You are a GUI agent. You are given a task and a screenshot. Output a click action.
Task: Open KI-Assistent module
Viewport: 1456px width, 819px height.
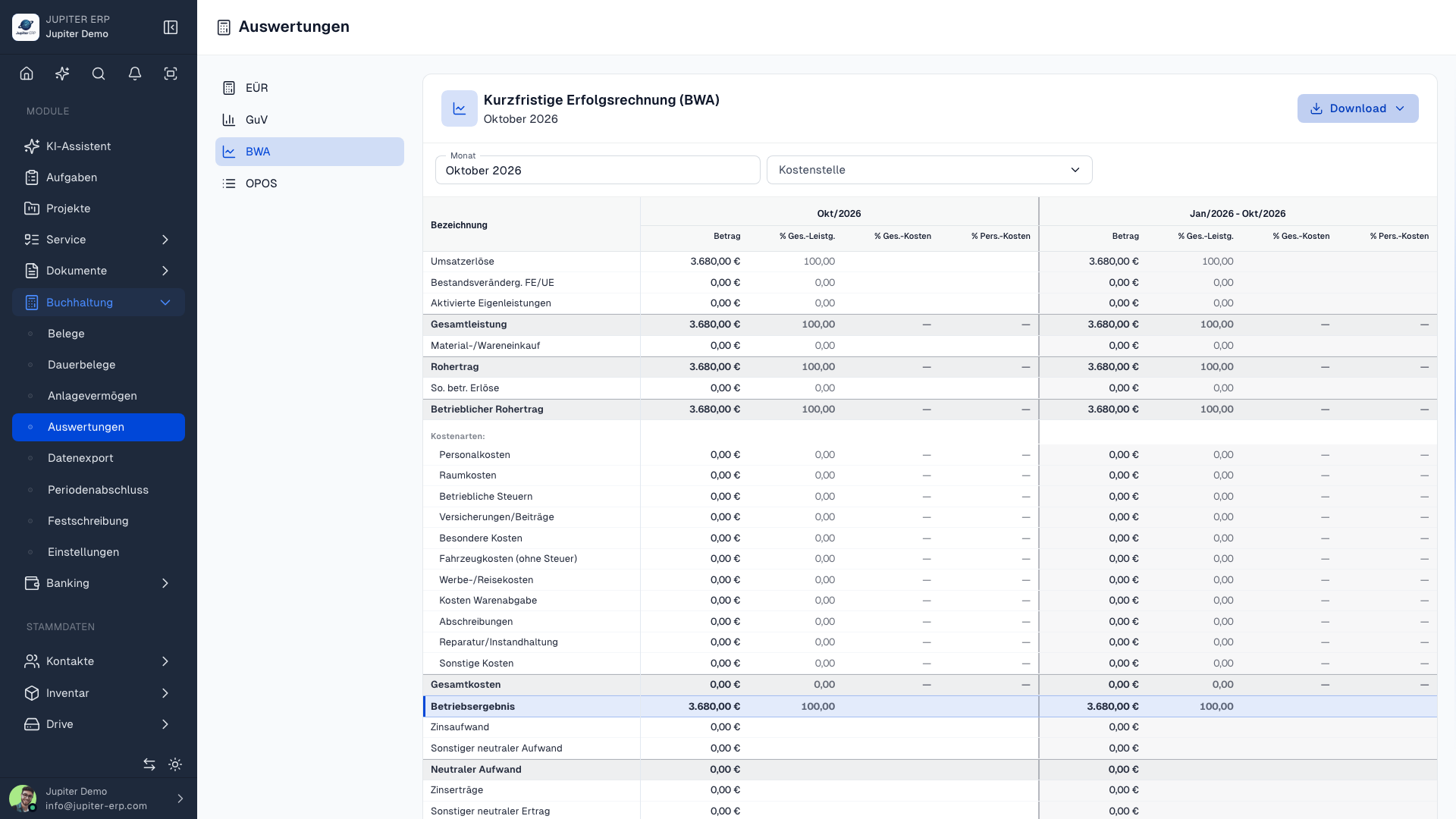(x=99, y=146)
